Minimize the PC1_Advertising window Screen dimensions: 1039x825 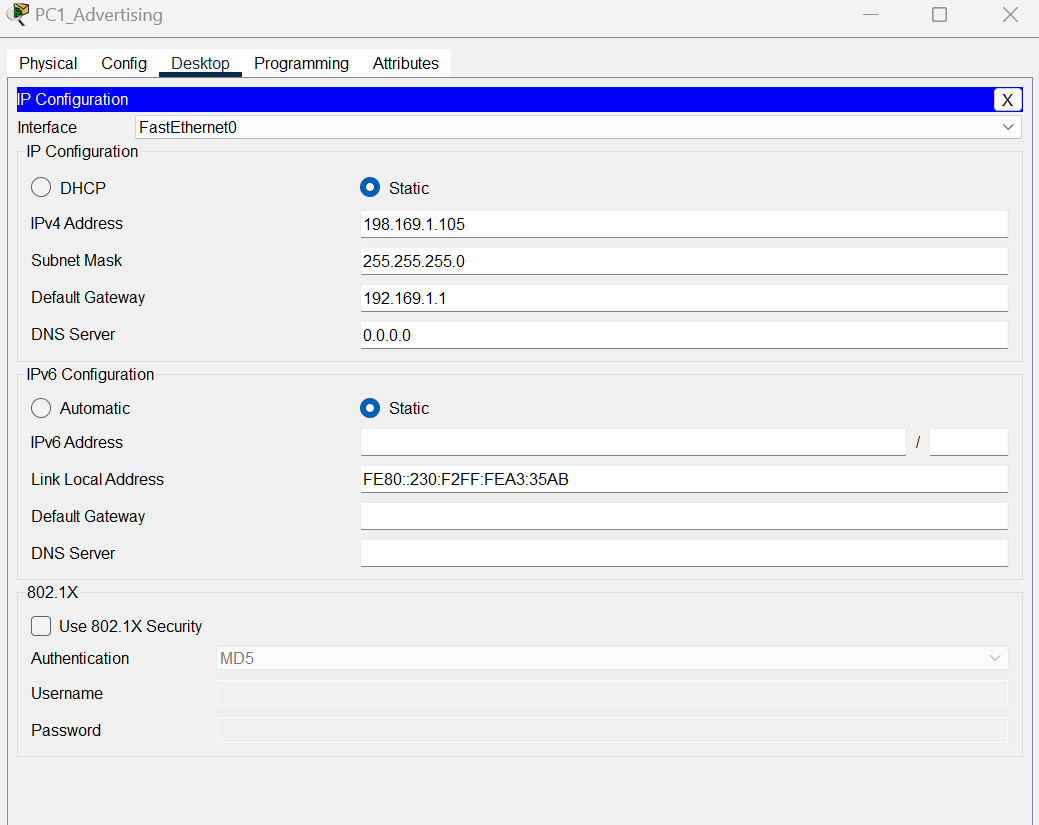(871, 15)
